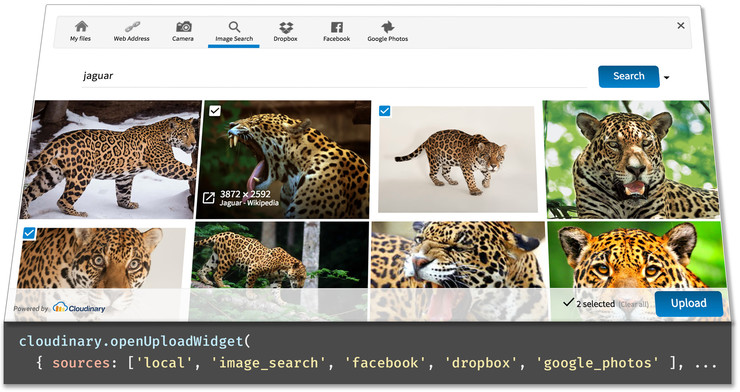Expand the dropdown arrow beside Search

(667, 77)
